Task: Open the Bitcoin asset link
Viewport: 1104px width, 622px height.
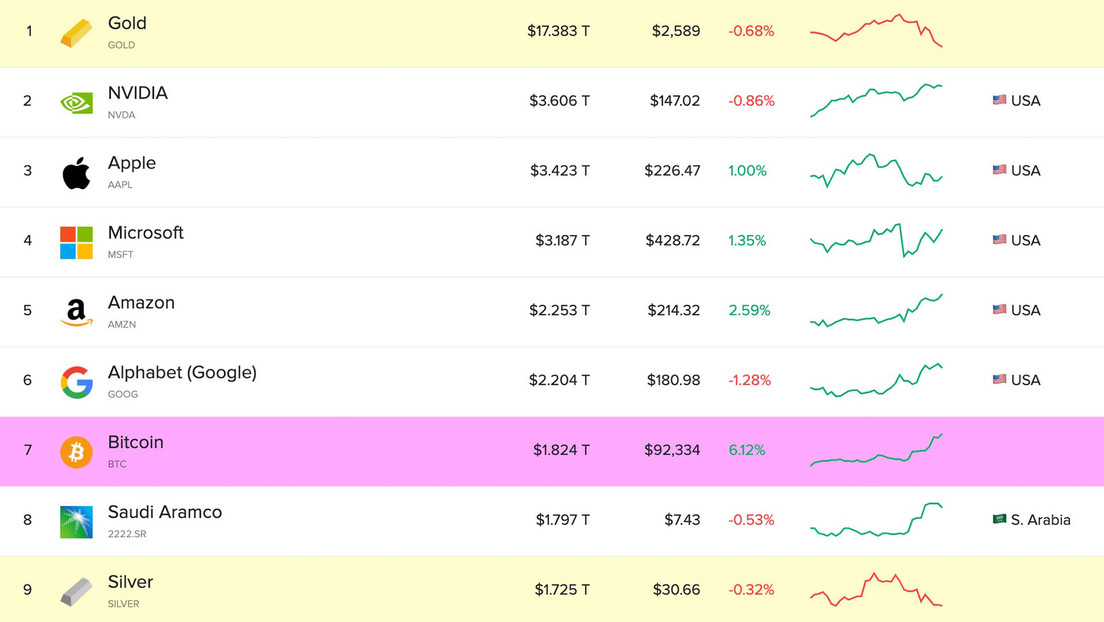Action: coord(136,443)
